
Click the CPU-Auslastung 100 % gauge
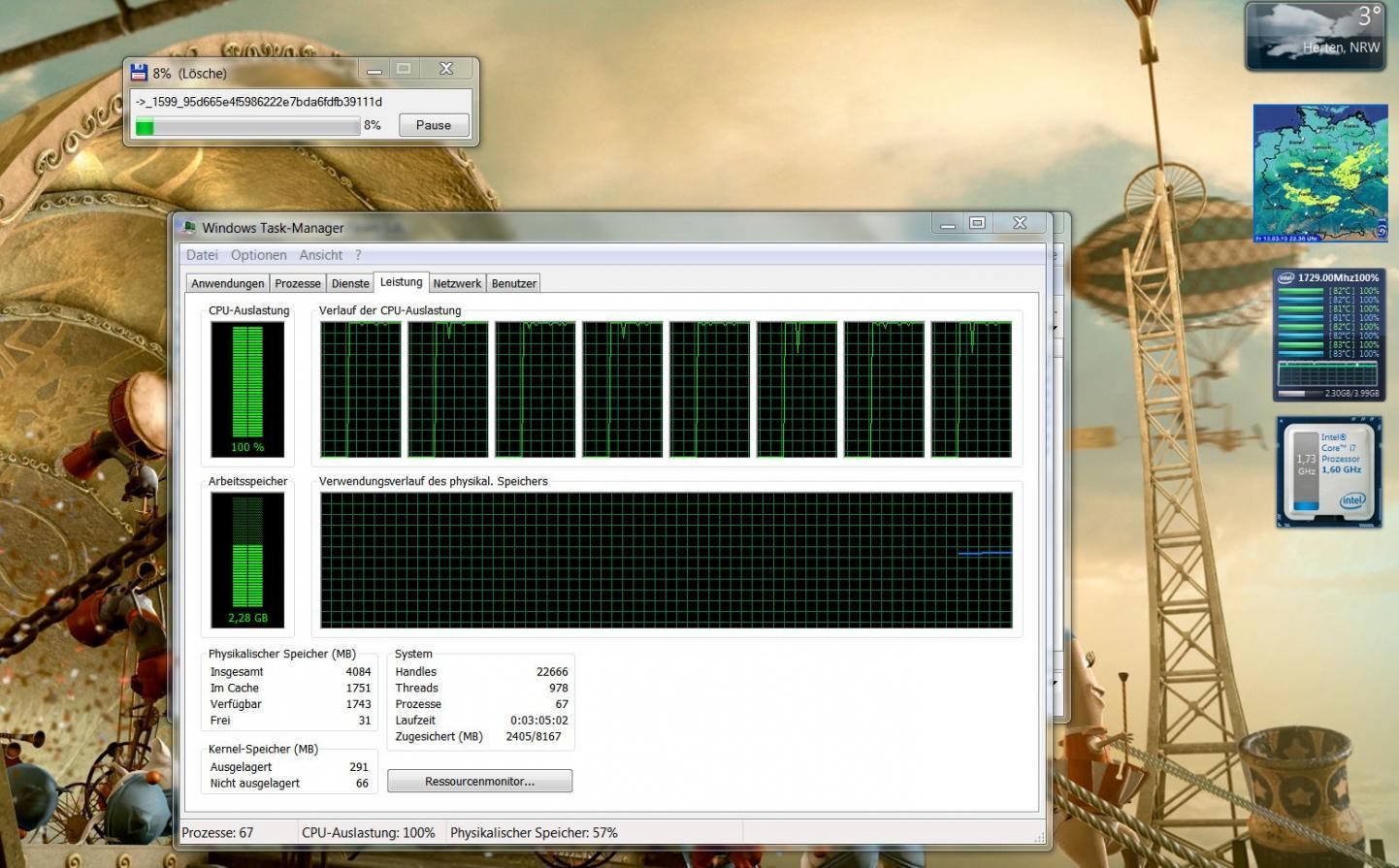tap(247, 389)
